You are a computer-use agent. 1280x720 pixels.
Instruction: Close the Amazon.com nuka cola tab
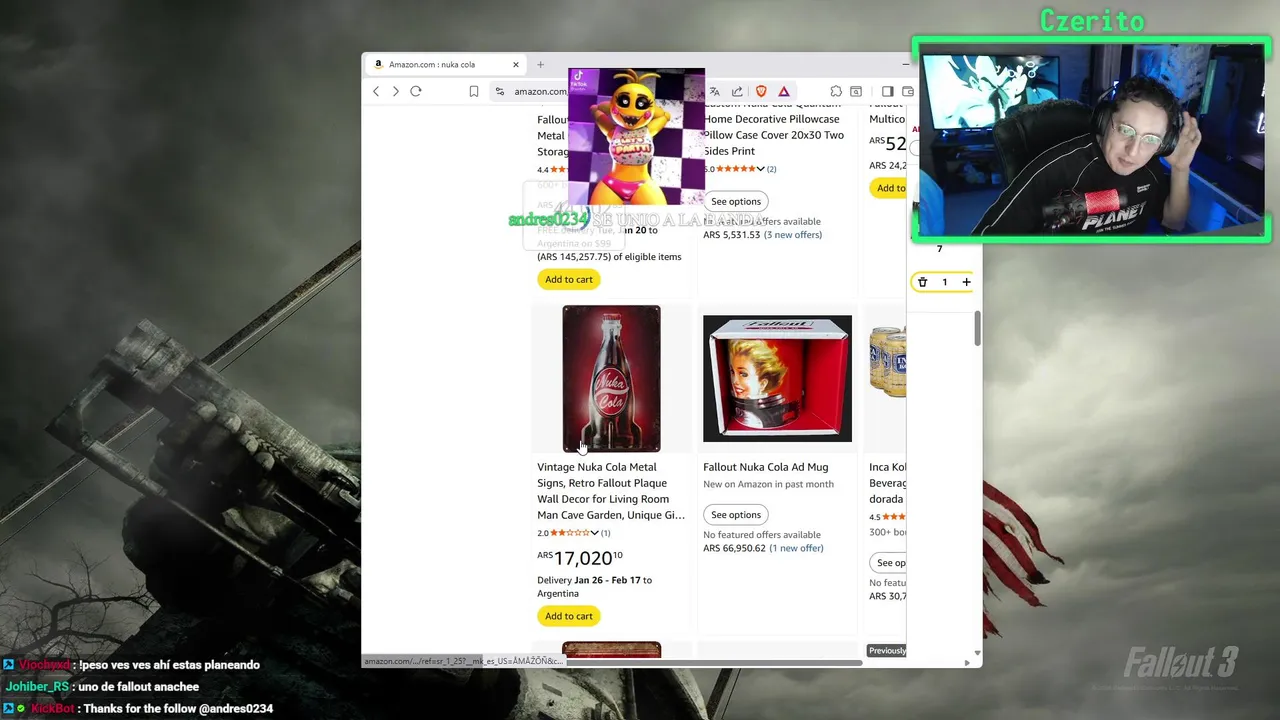[517, 64]
